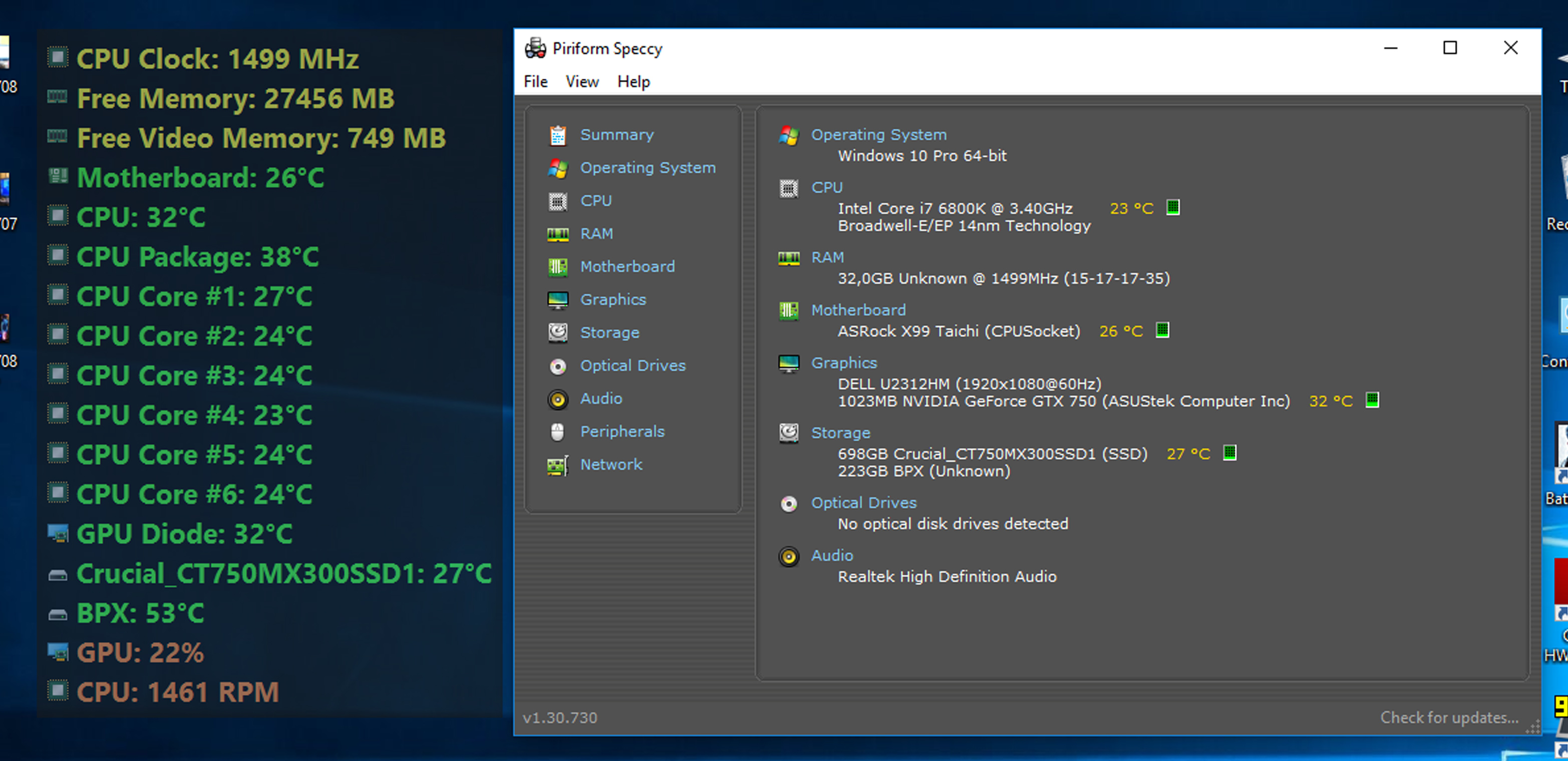Click the Optical Drives disc icon in sidebar
This screenshot has width=1568, height=761.
coord(557,366)
